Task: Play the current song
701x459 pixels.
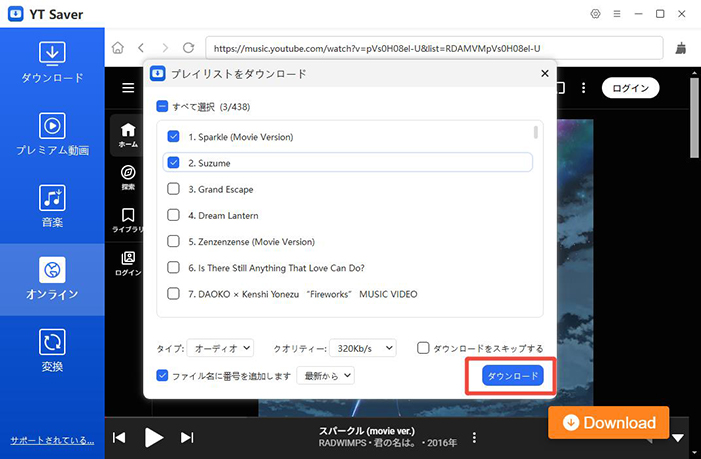Action: (x=154, y=437)
